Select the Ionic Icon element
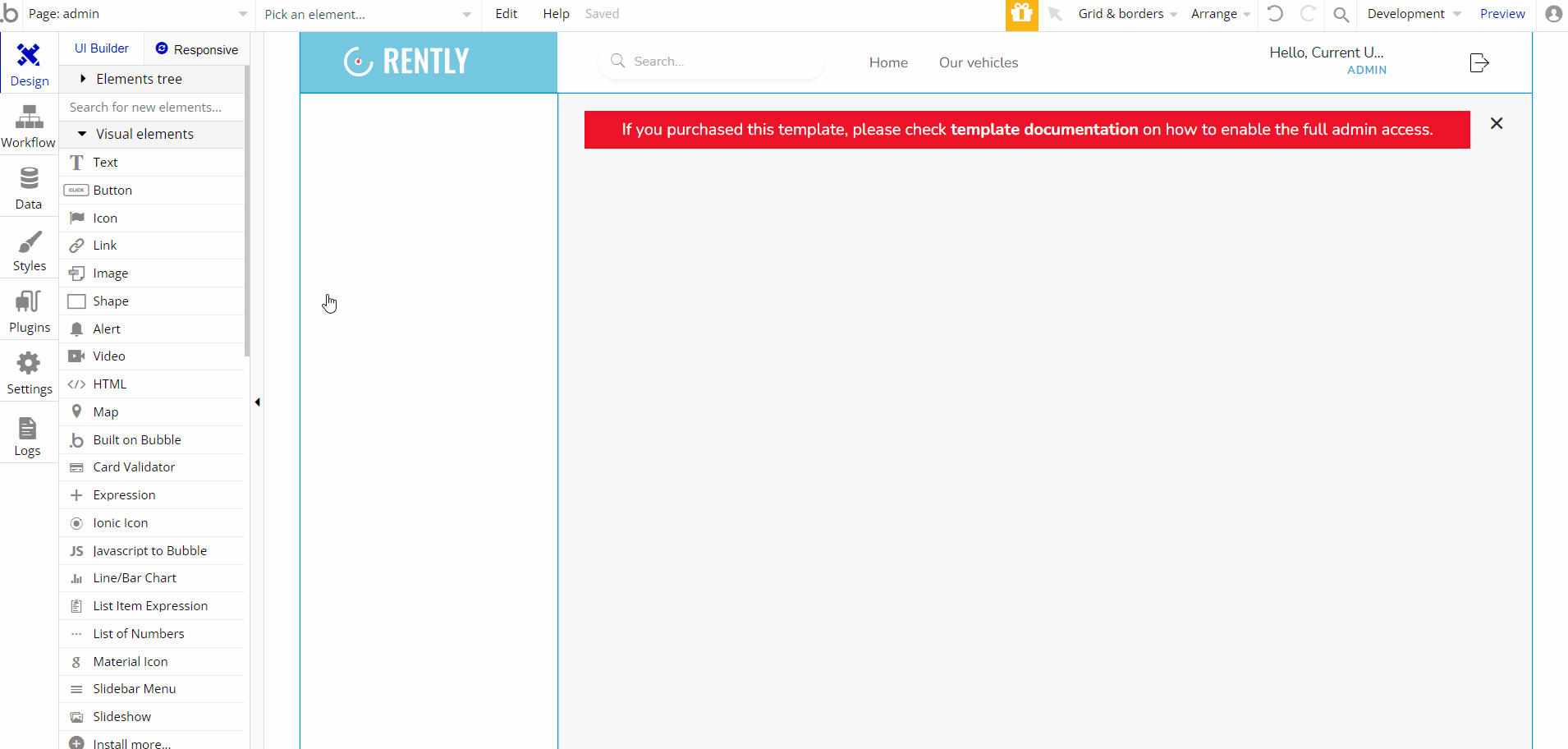This screenshot has width=1568, height=749. pos(153,523)
